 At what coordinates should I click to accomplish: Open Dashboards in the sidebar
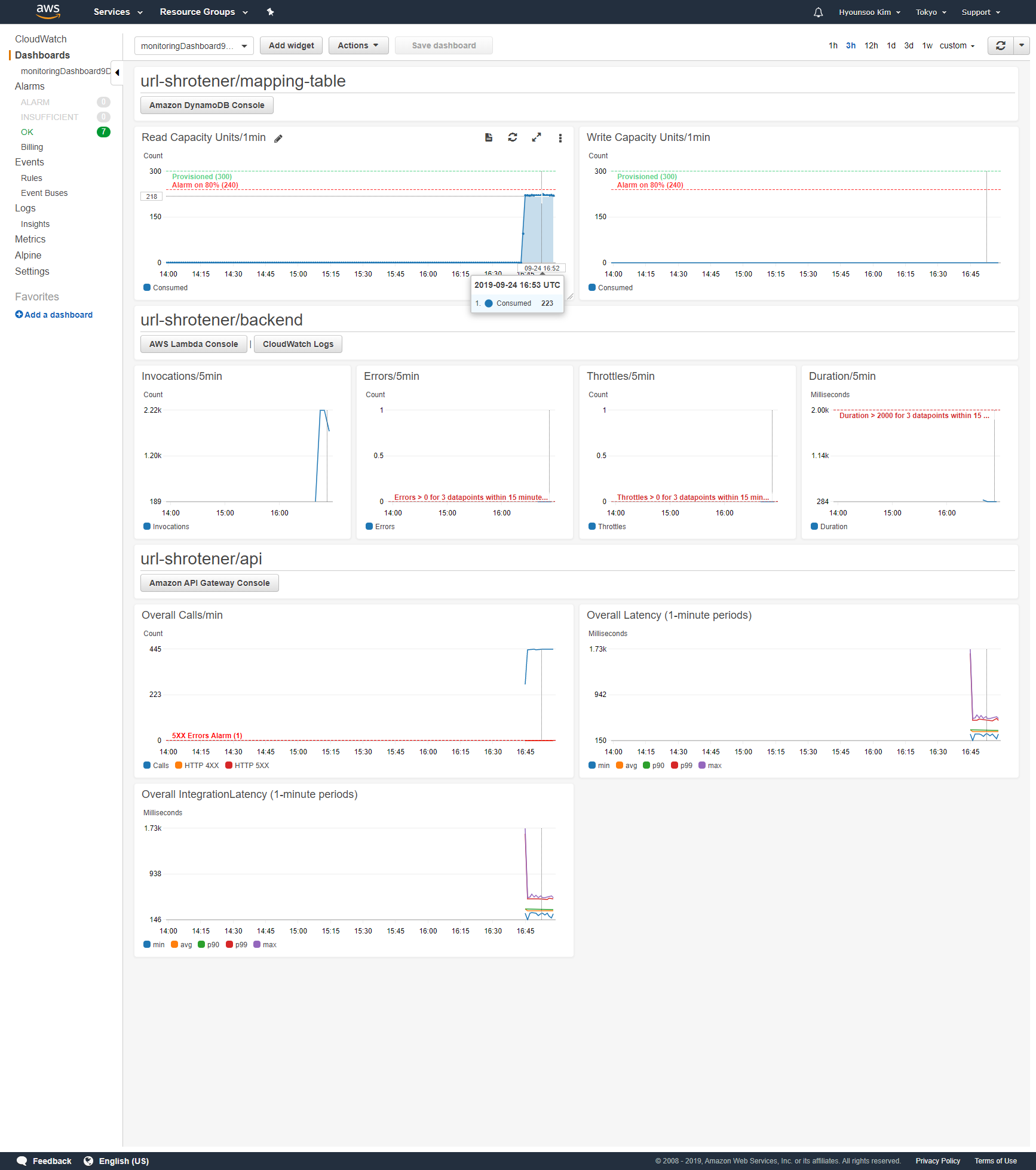click(42, 55)
